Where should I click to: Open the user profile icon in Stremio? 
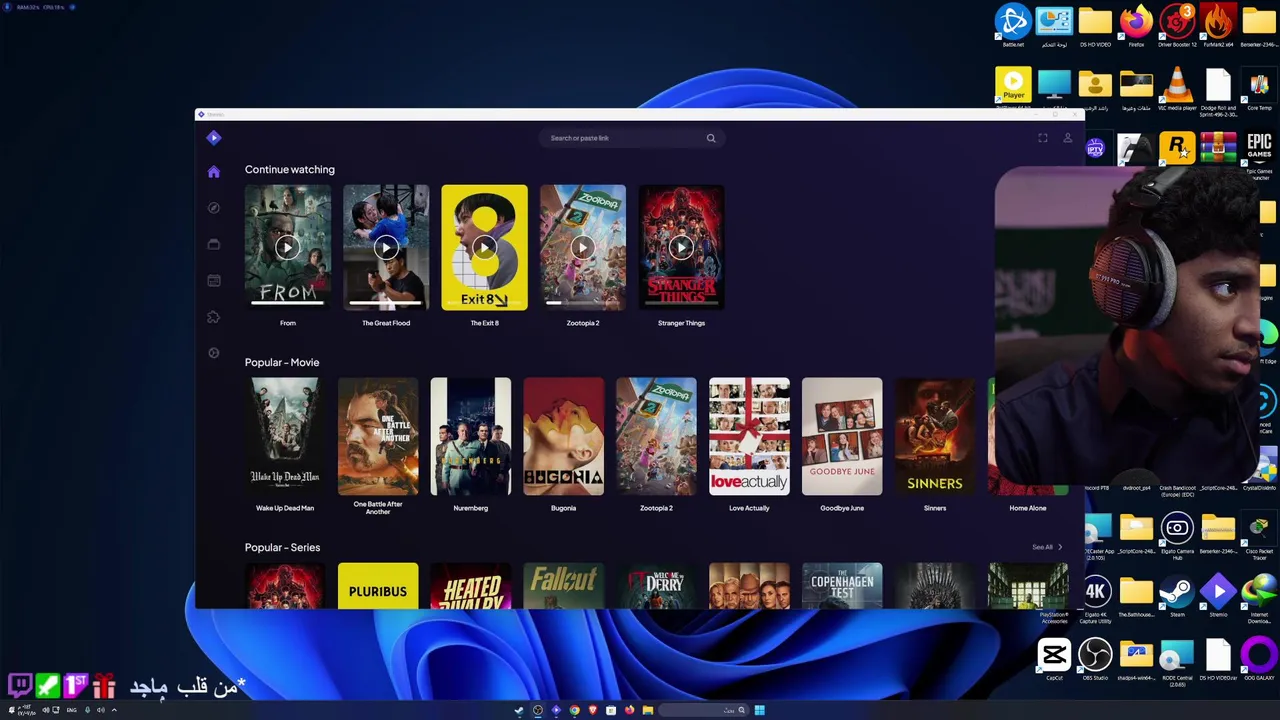coord(1067,138)
